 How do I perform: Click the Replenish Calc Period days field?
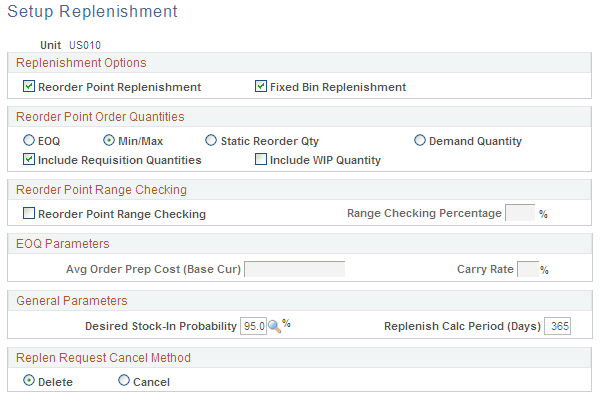pyautogui.click(x=557, y=326)
